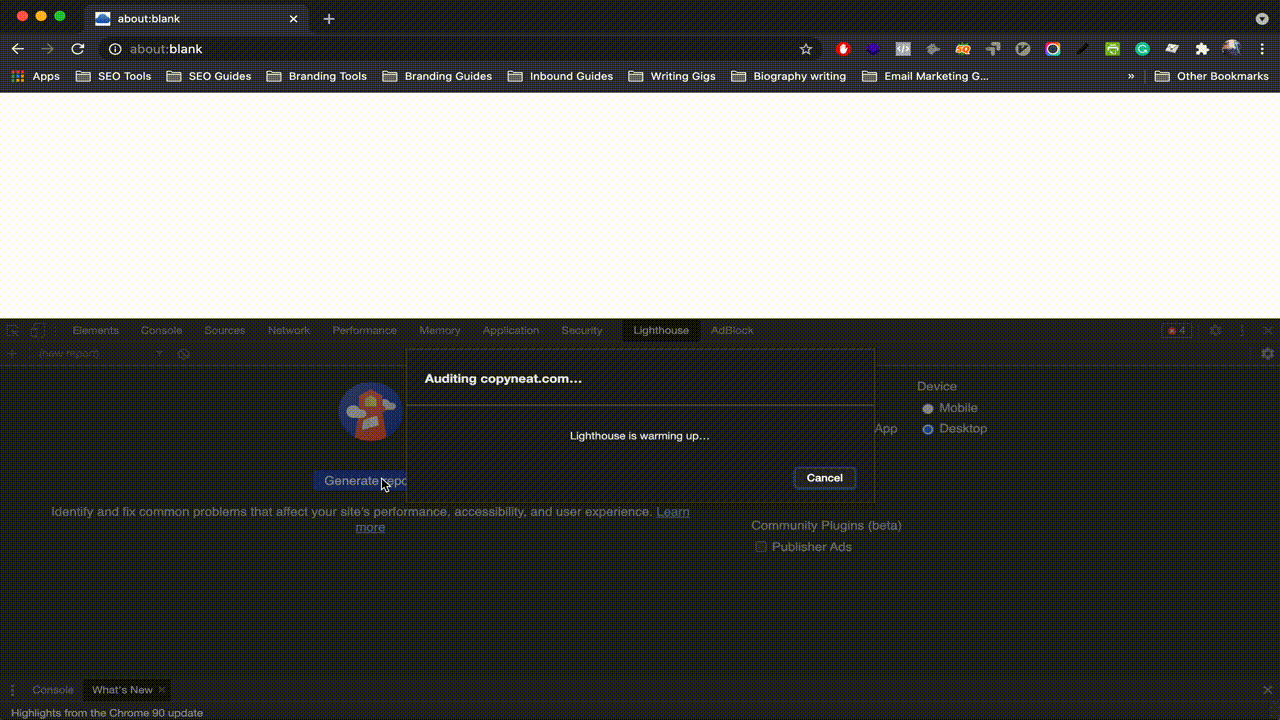The height and width of the screenshot is (720, 1280).
Task: Open the drawer three-dot menu
Action: pyautogui.click(x=13, y=690)
